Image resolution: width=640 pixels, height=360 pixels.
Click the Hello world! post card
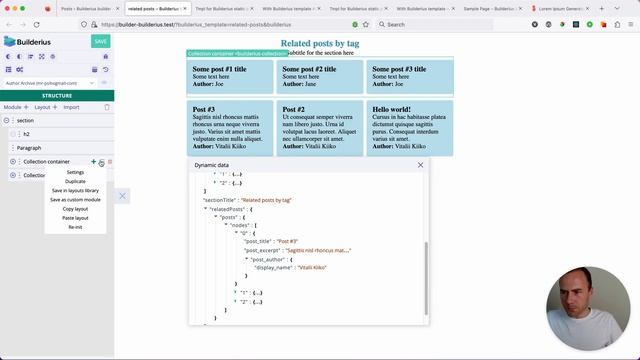pyautogui.click(x=410, y=128)
